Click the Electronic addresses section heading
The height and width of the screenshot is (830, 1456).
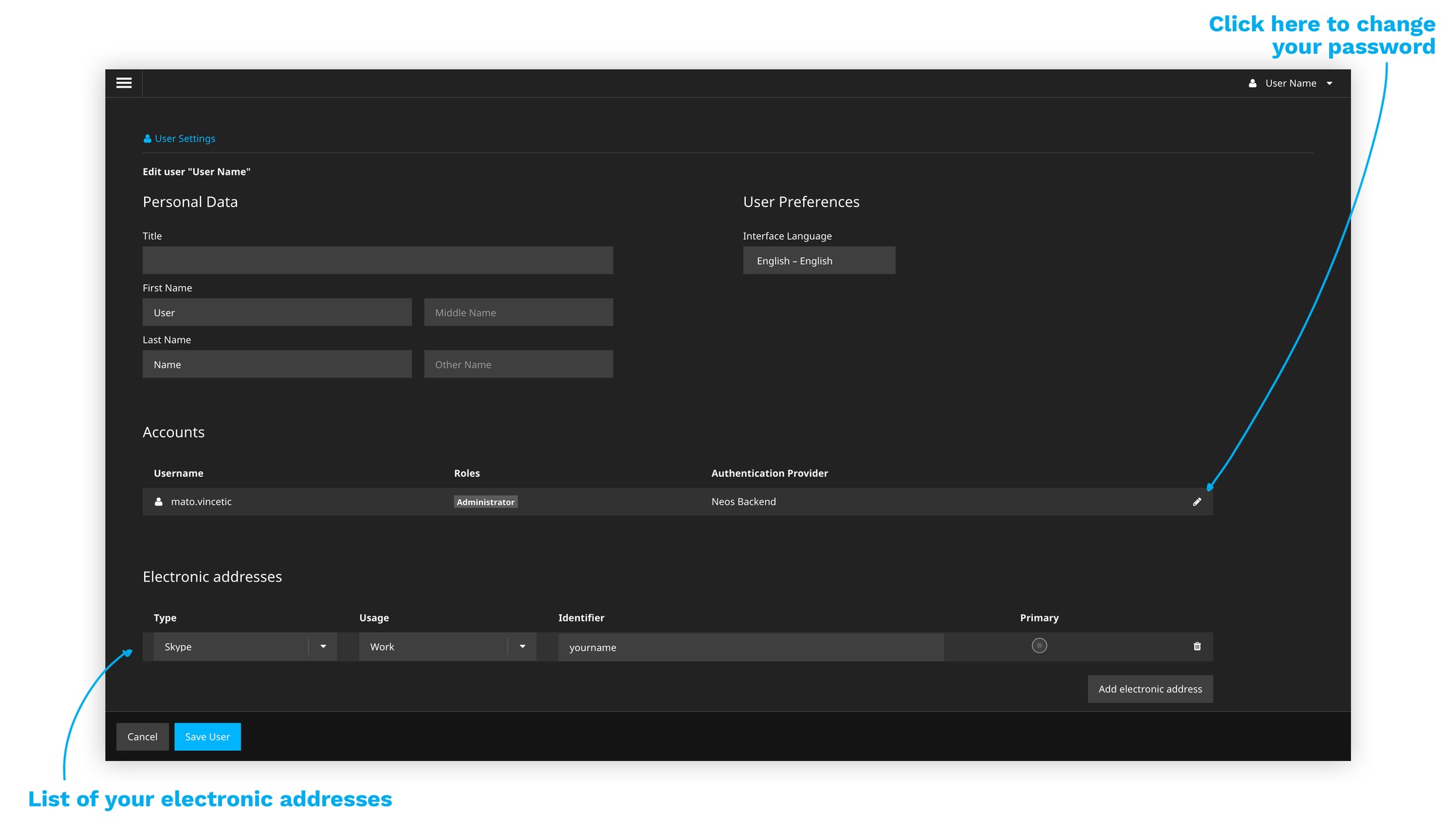212,576
